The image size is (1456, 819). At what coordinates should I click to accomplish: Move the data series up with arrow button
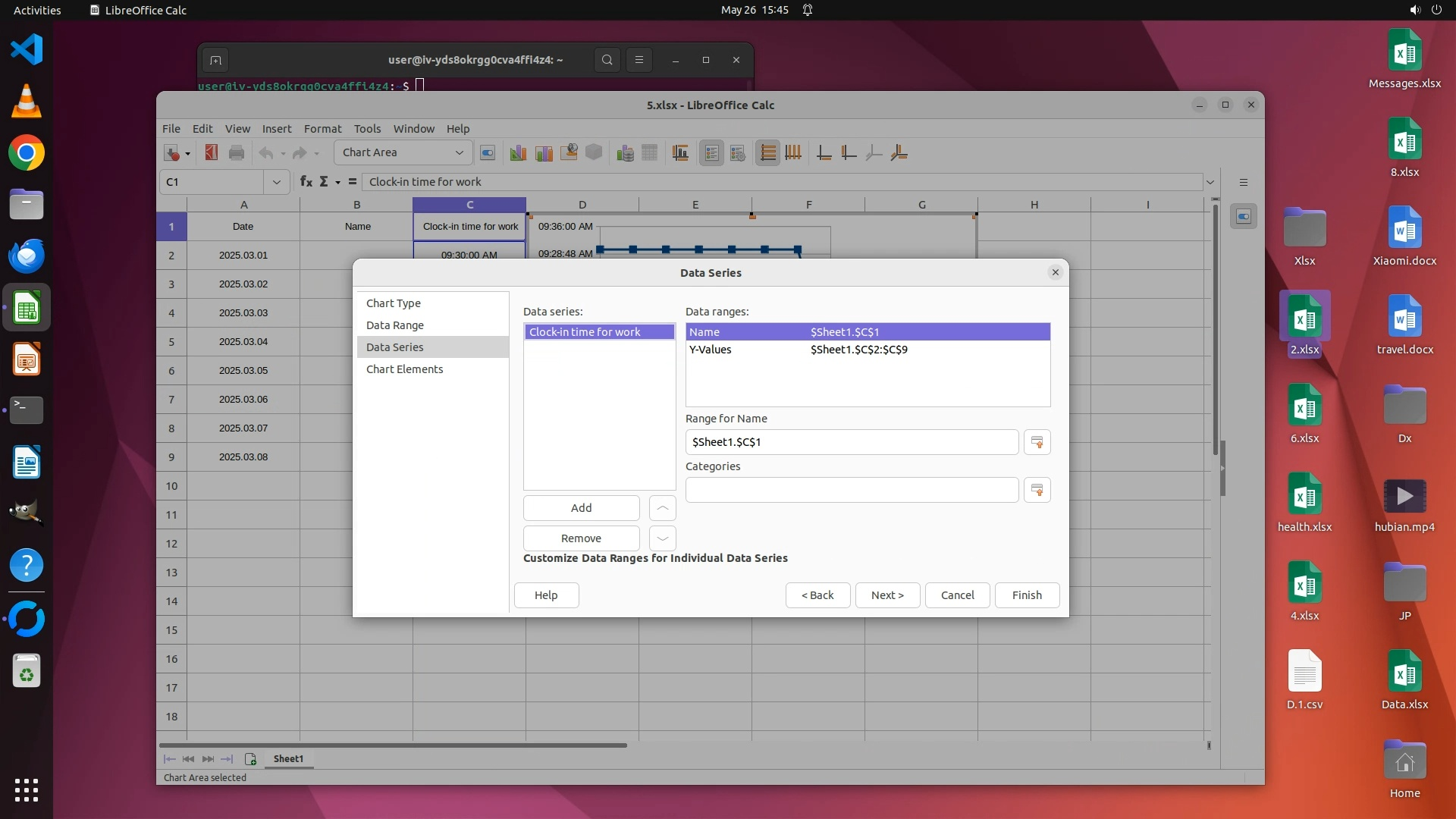click(x=662, y=508)
